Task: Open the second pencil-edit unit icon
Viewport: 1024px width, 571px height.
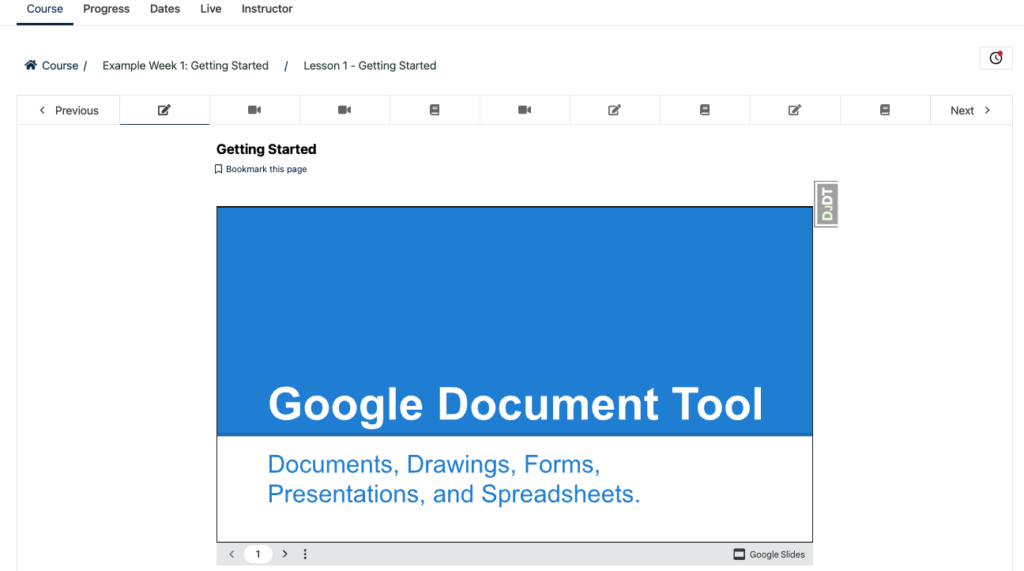Action: [x=615, y=110]
